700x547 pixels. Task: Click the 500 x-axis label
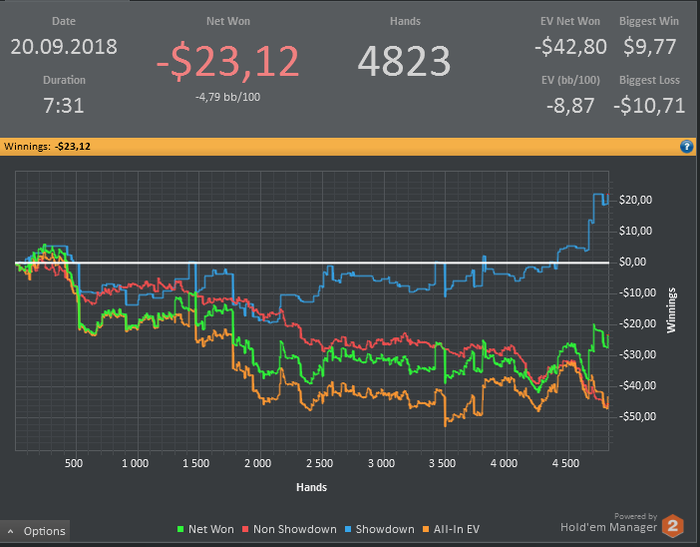[74, 463]
